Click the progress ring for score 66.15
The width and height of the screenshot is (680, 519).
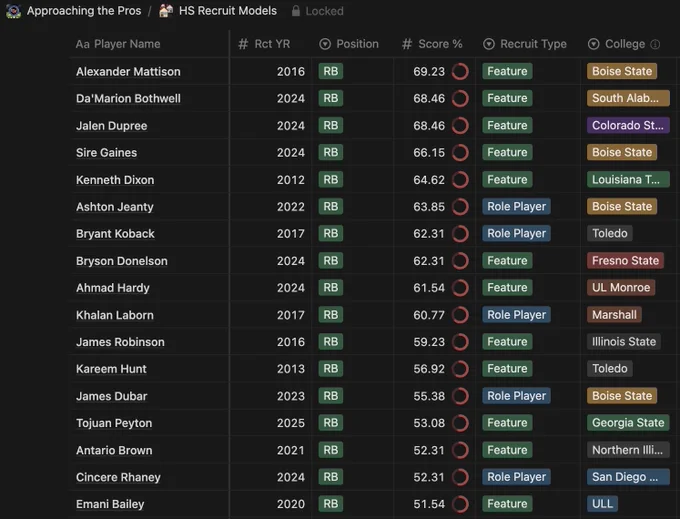[460, 153]
